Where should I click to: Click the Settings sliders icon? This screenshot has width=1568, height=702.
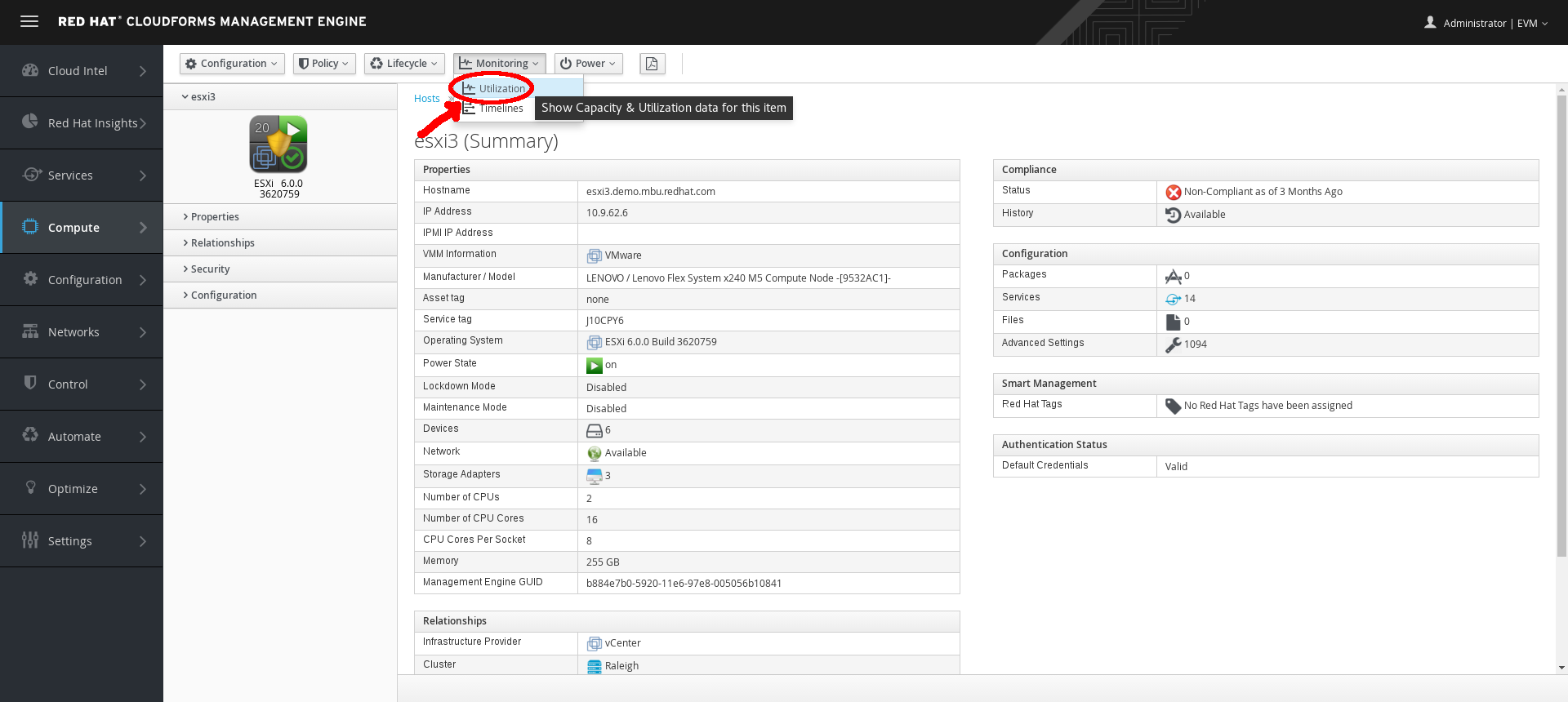tap(30, 540)
